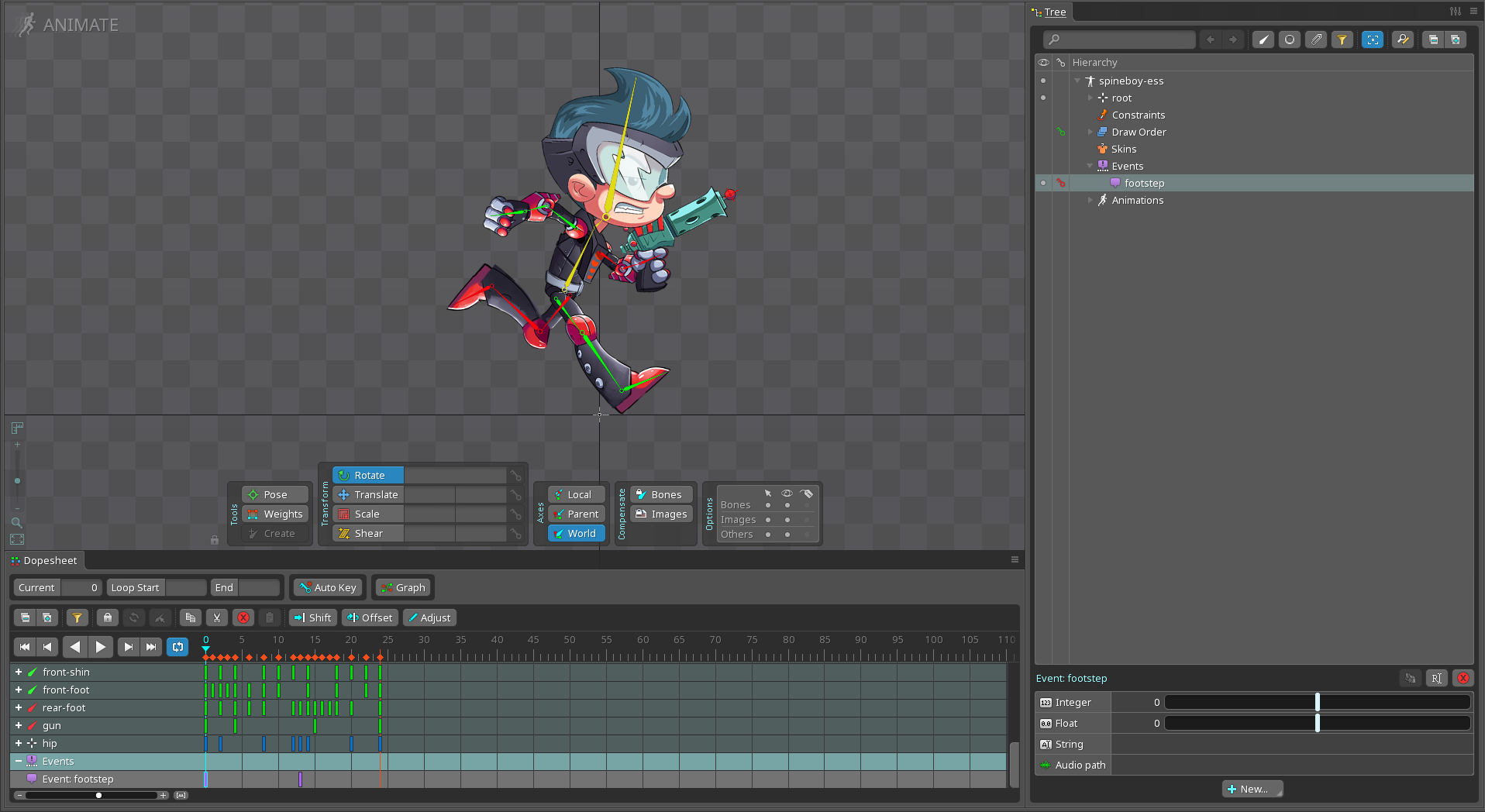This screenshot has width=1485, height=812.
Task: Click the red key icon beside footstep
Action: pos(1061,183)
